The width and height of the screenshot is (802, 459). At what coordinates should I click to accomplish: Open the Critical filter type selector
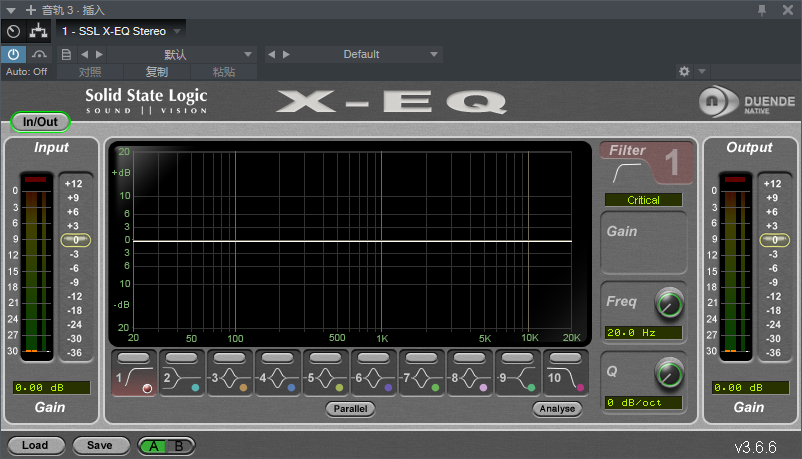click(643, 200)
